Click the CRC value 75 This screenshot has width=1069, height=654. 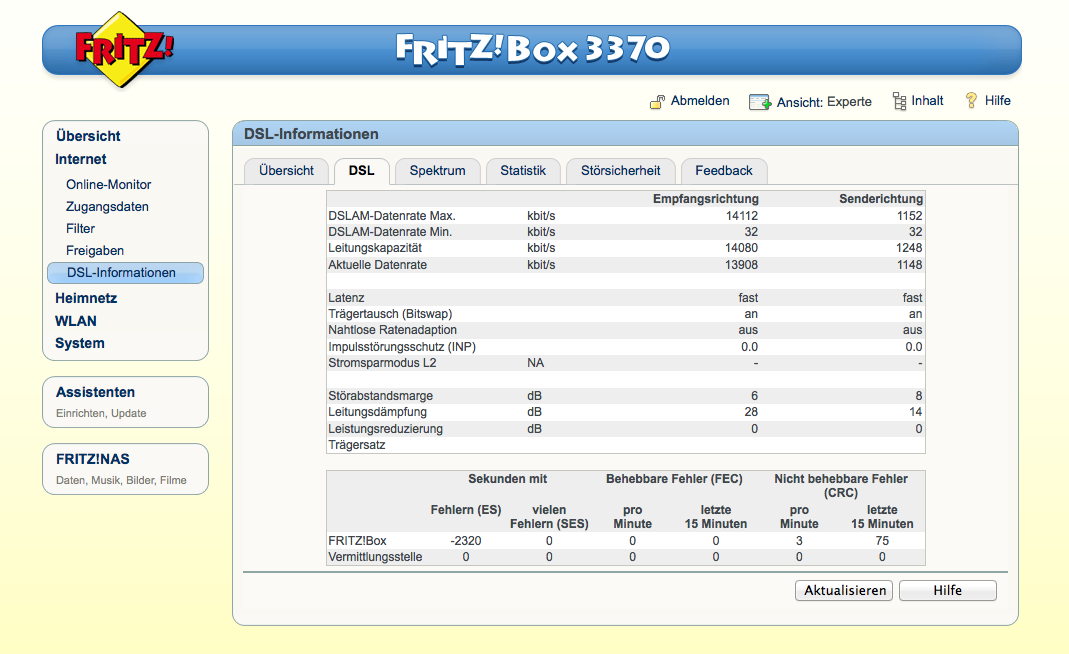tap(882, 541)
